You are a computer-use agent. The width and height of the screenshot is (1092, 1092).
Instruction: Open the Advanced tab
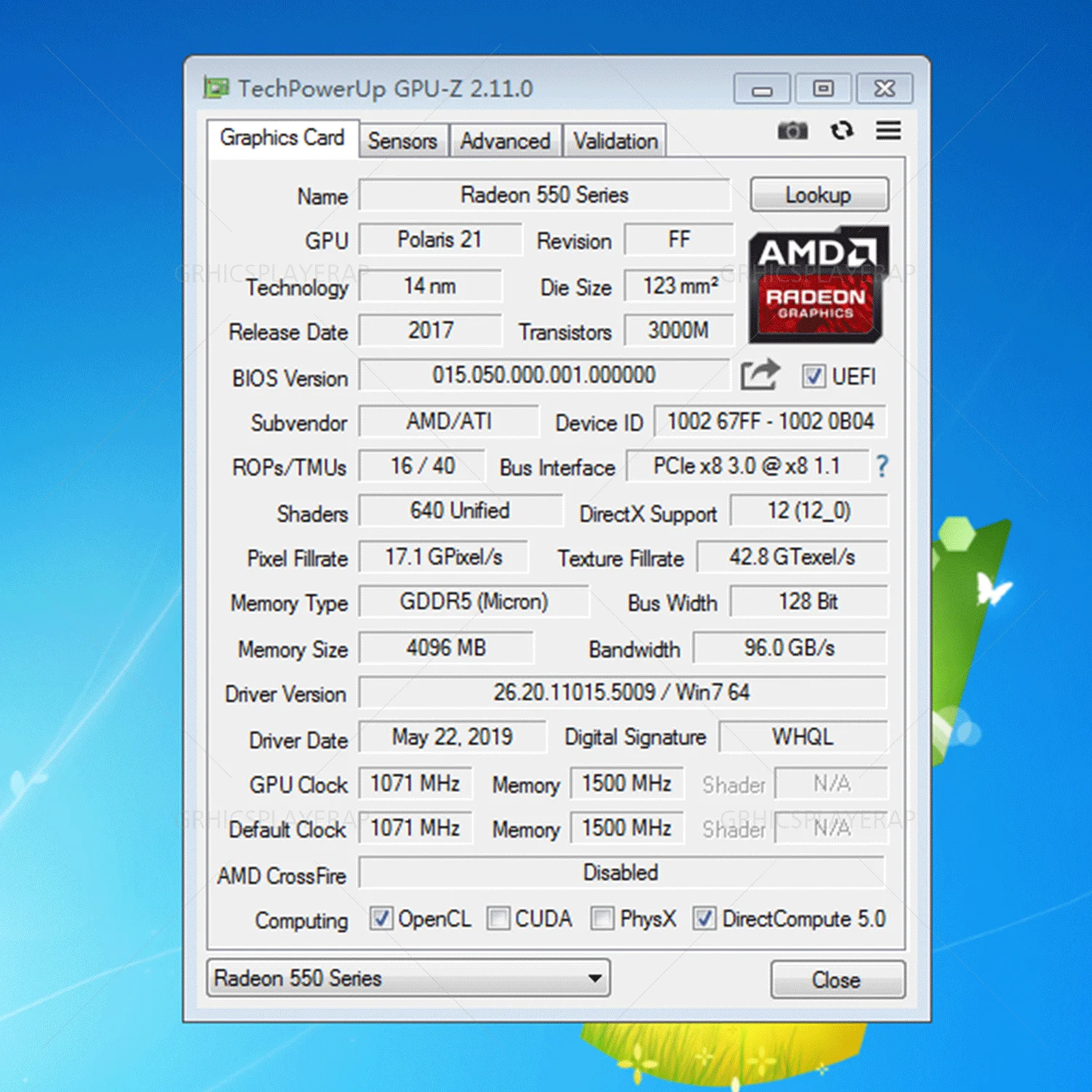505,141
